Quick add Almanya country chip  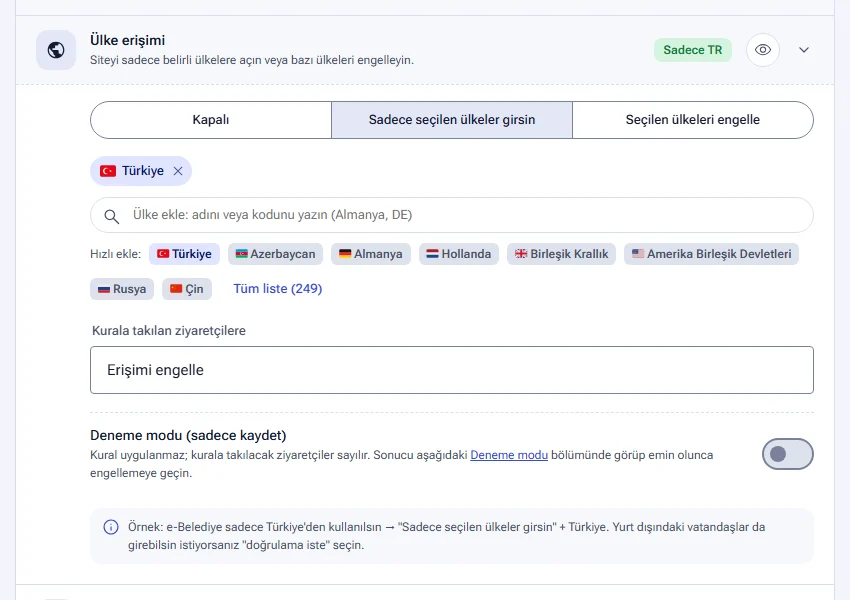click(371, 254)
